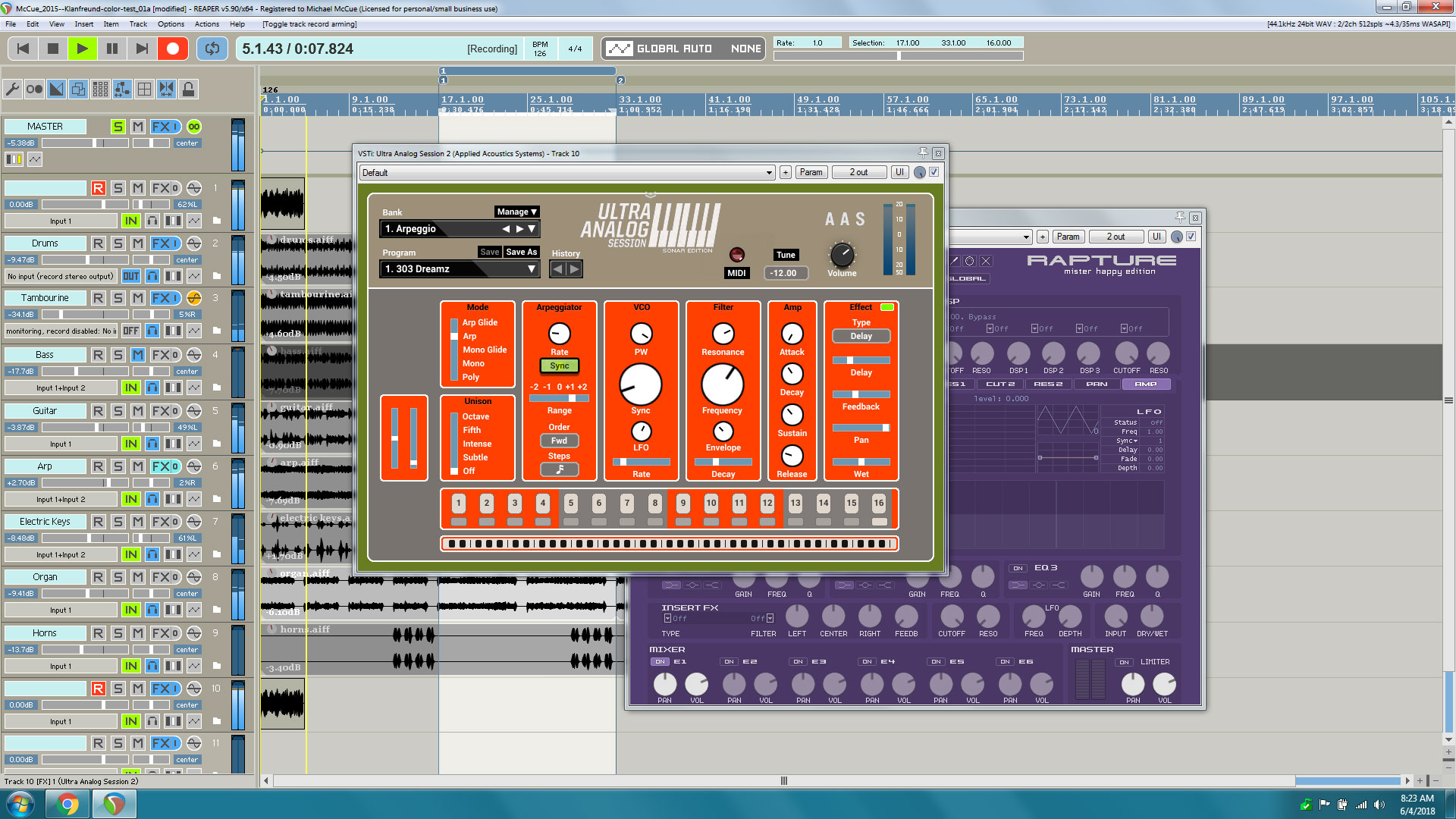Viewport: 1456px width, 819px height.
Task: Open the Options menu
Action: [x=171, y=24]
